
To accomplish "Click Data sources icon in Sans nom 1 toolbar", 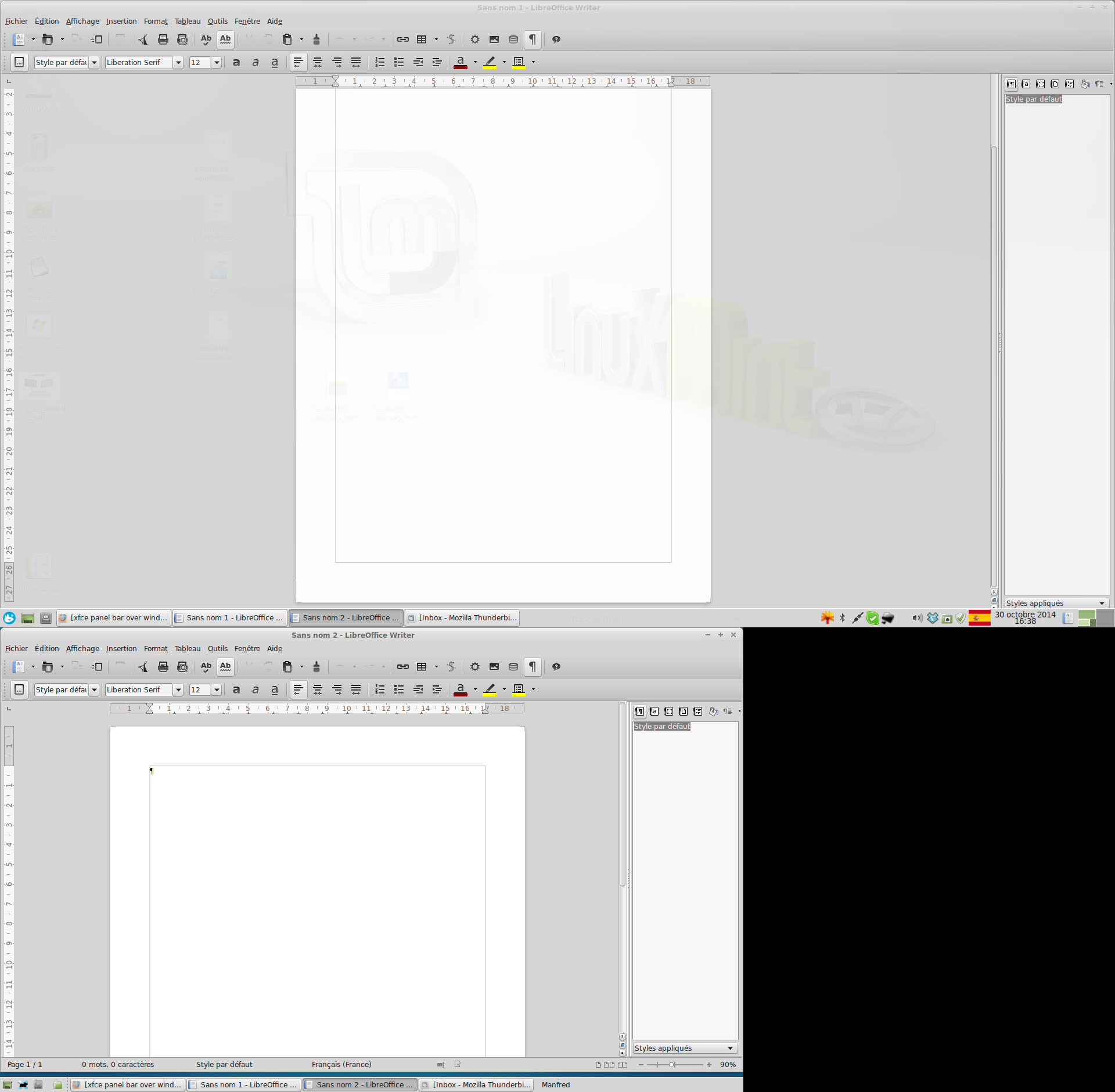I will (513, 39).
